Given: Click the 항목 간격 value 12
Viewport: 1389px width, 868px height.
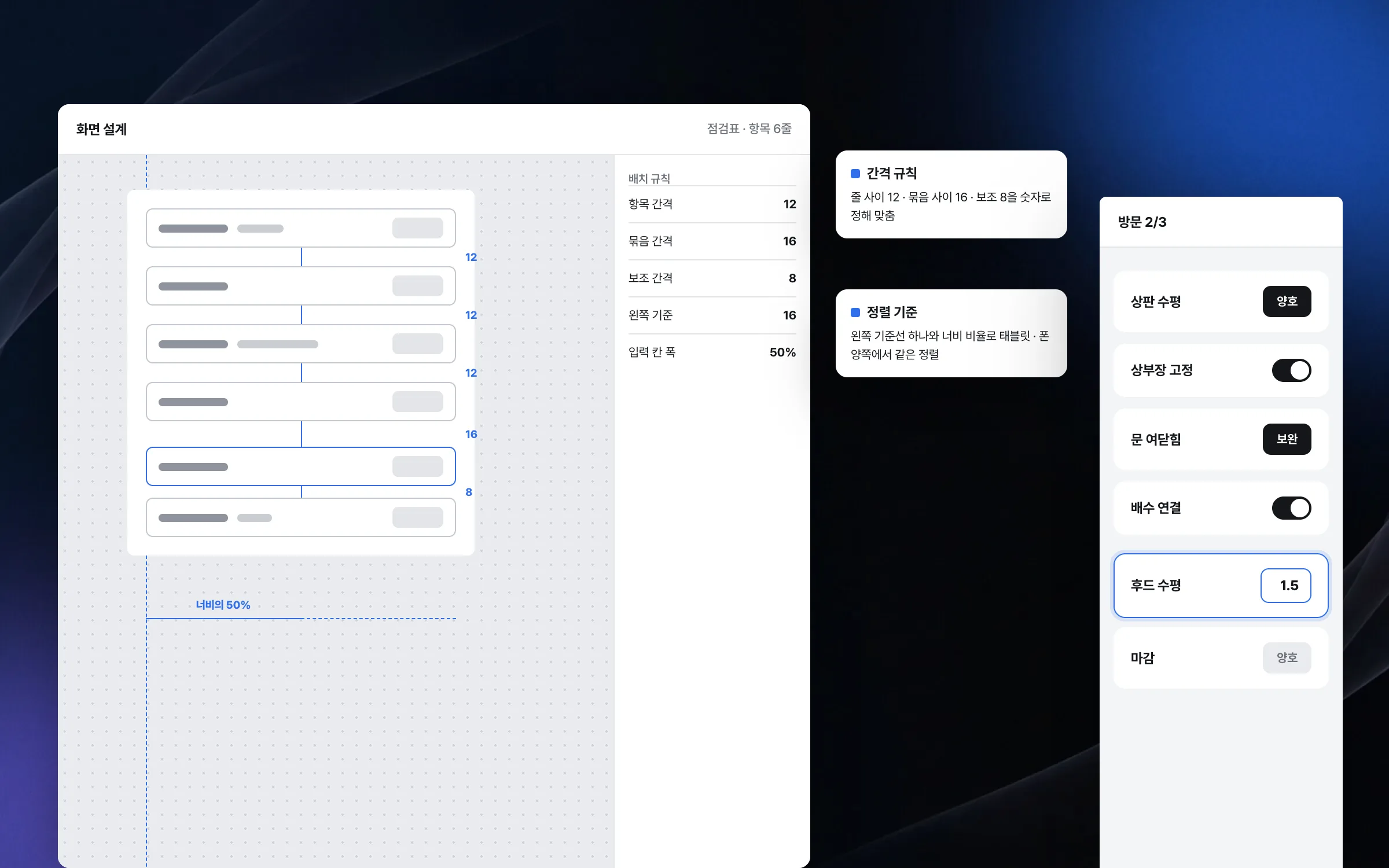Looking at the screenshot, I should click(x=789, y=204).
